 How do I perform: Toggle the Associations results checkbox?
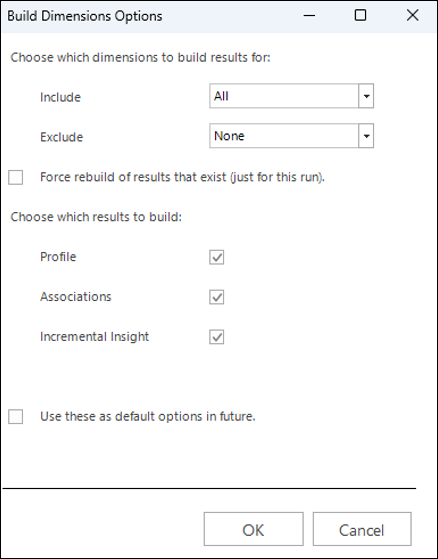coord(217,297)
